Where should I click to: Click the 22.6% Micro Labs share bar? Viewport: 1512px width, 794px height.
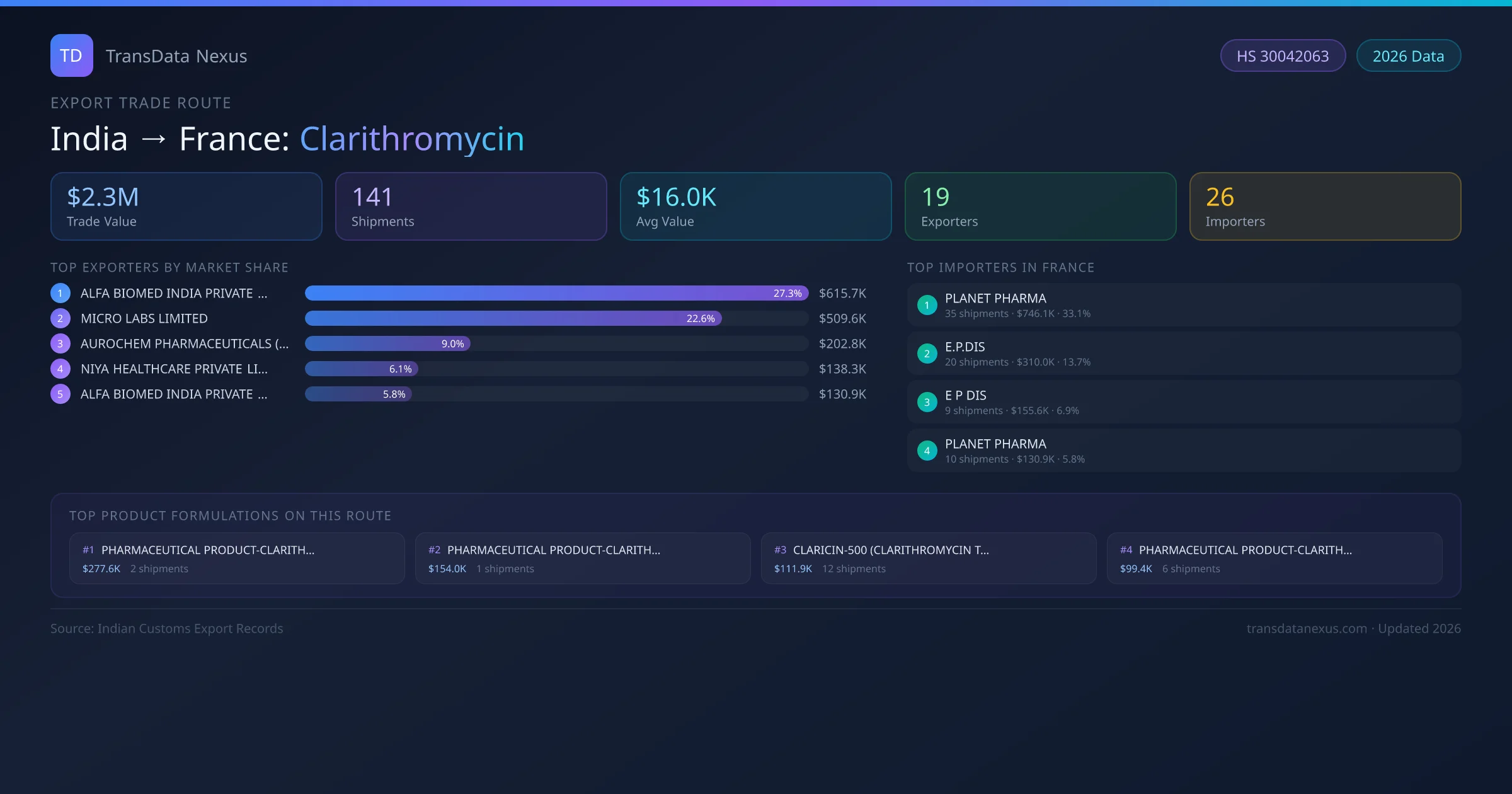(x=513, y=318)
